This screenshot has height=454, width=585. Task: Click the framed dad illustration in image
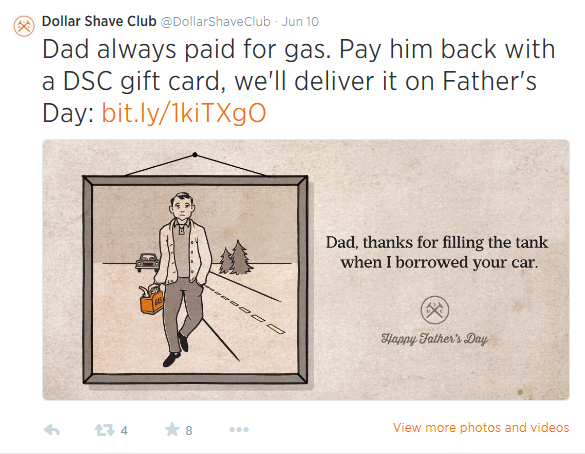pyautogui.click(x=195, y=279)
